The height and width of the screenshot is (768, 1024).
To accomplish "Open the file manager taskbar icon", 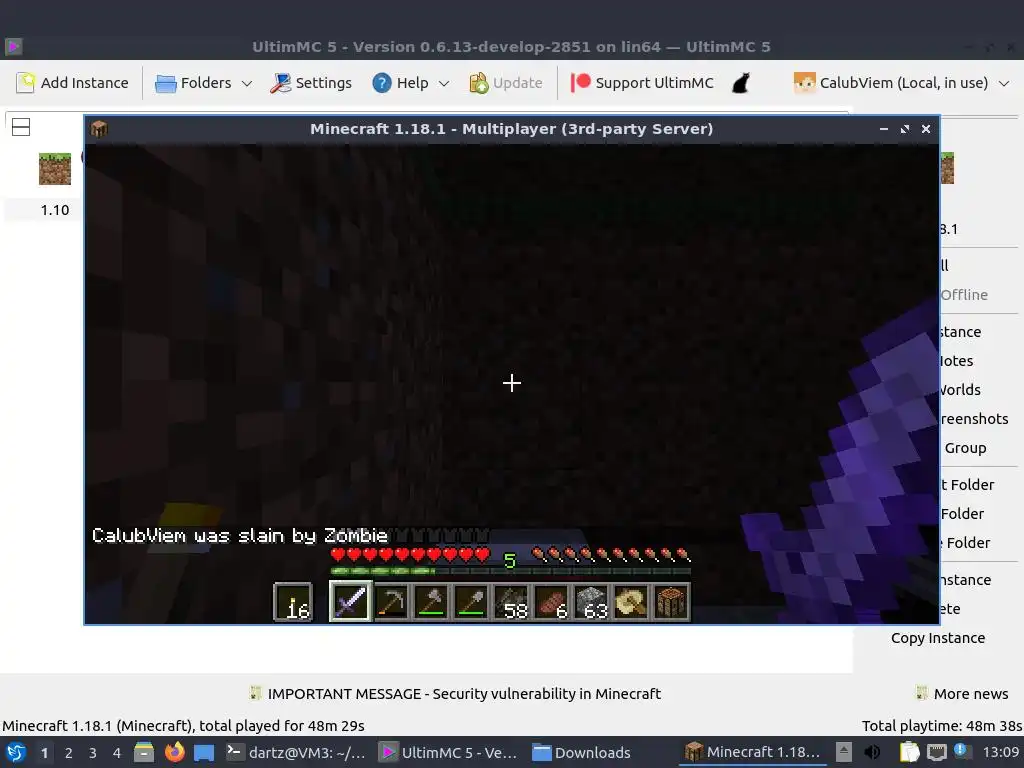I will point(144,753).
